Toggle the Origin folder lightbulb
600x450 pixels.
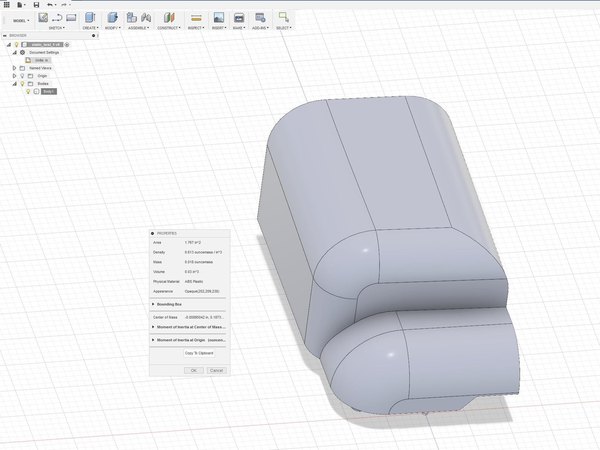[22, 76]
